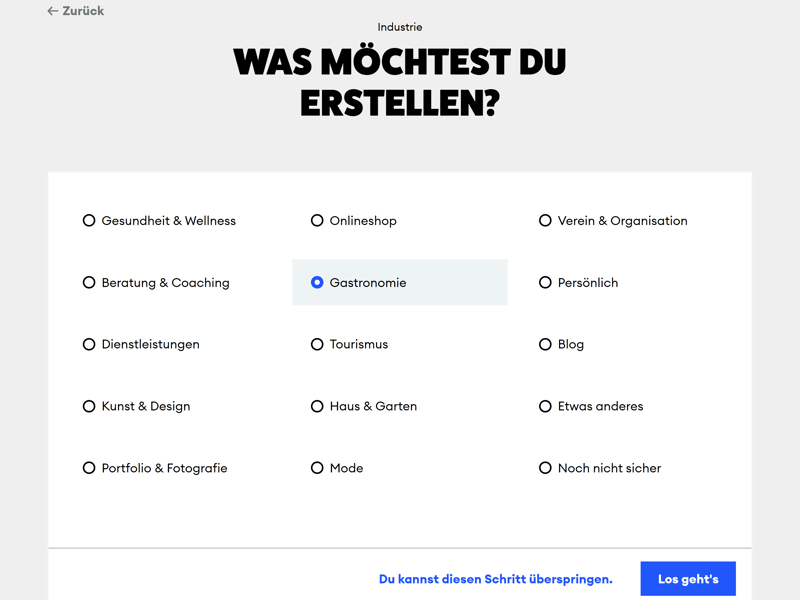Select the Etwas anderes option
The width and height of the screenshot is (800, 600).
pos(545,406)
